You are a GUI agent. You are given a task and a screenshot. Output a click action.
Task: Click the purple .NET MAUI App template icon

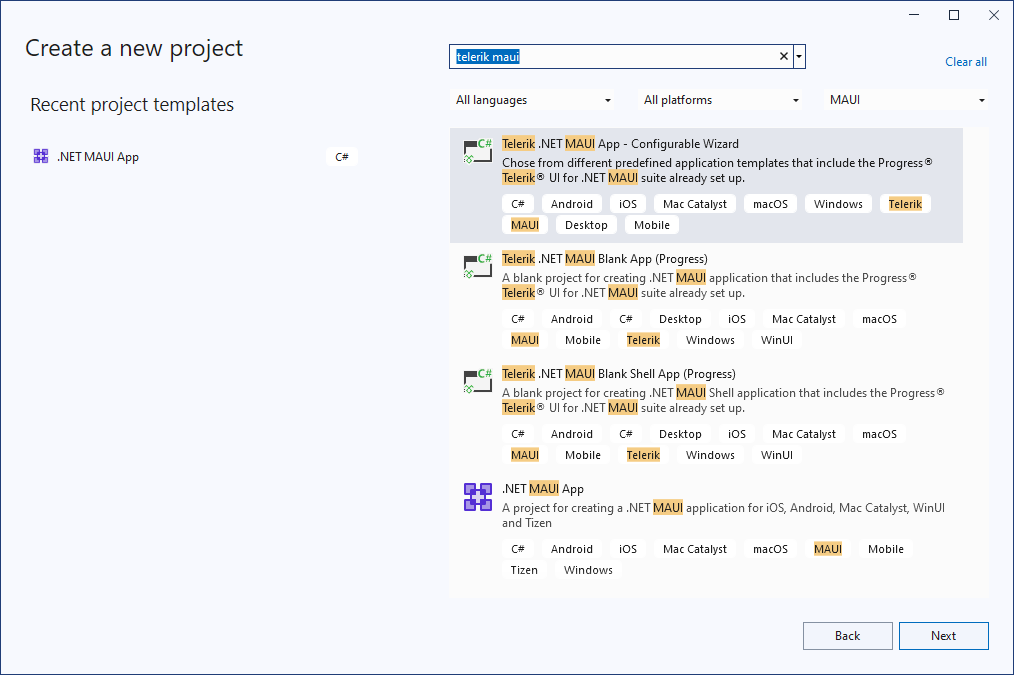point(478,495)
